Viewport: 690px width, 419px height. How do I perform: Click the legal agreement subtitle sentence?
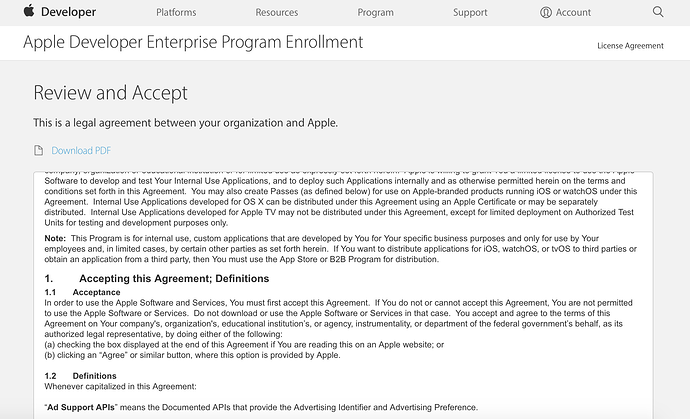pos(185,123)
